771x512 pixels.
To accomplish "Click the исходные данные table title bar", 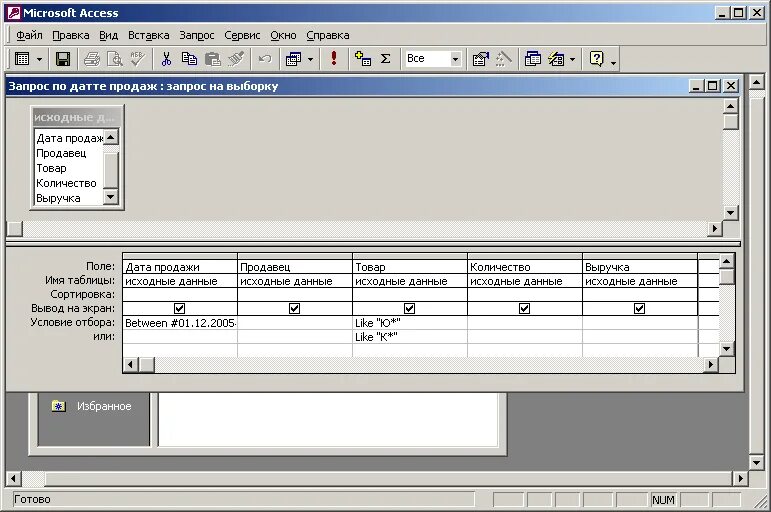I will pyautogui.click(x=76, y=117).
